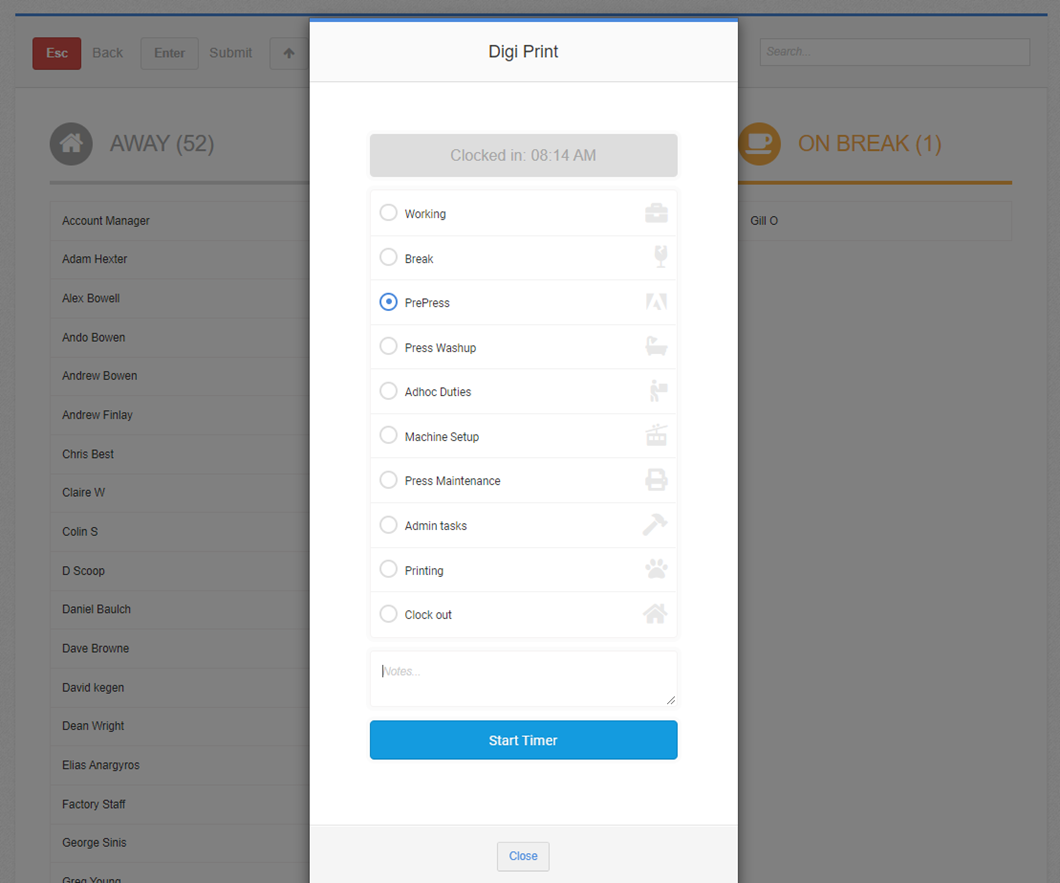The width and height of the screenshot is (1060, 883).
Task: Click the ON BREAK coffee cup icon
Action: point(759,143)
